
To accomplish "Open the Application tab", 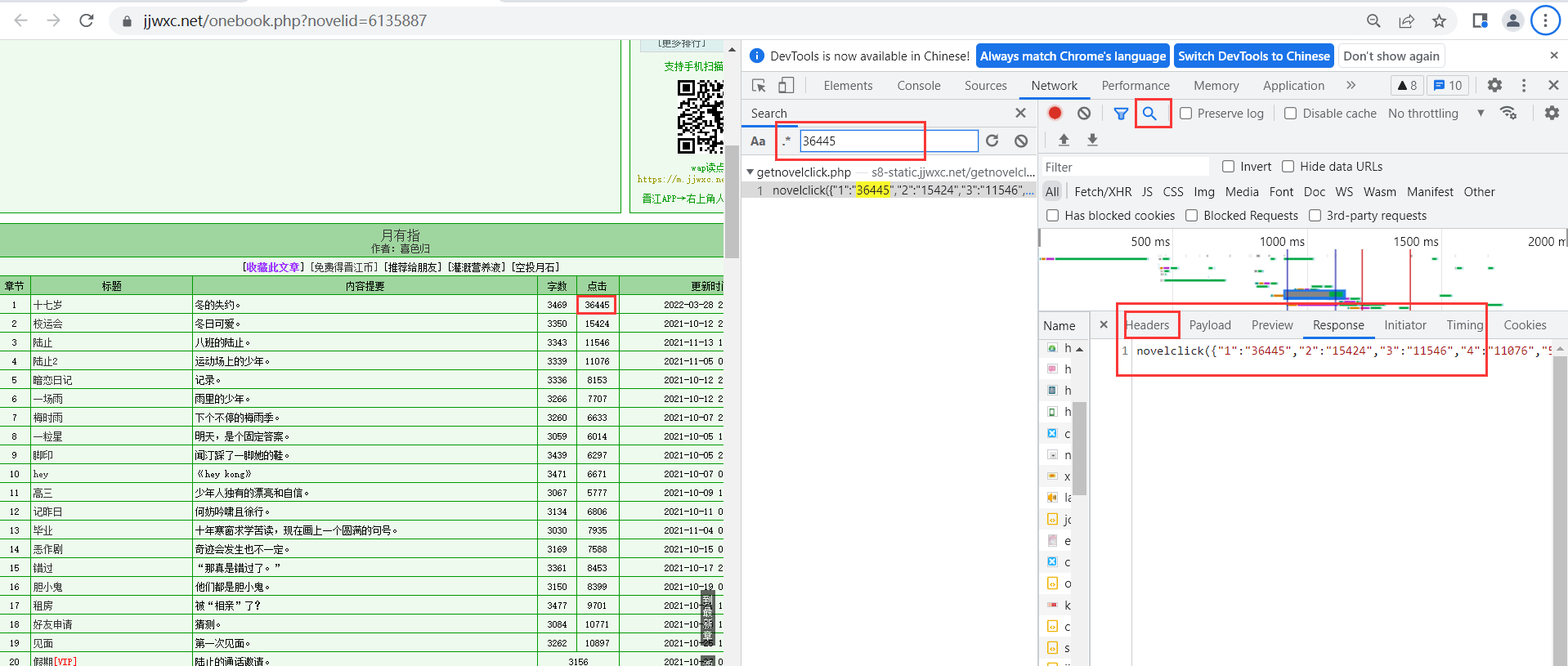I will 1293,86.
